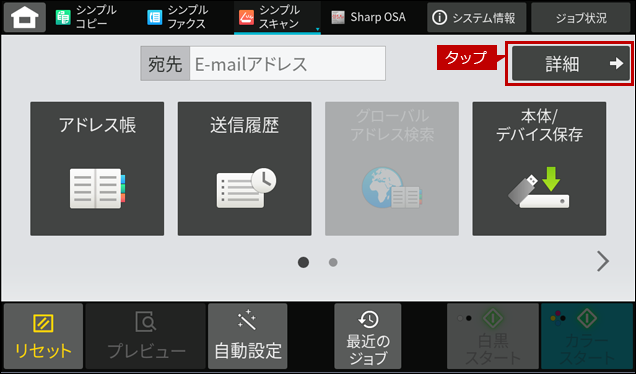Image resolution: width=636 pixels, height=374 pixels.
Task: Open the シンプルスキャン tab dropdown
Action: (277, 17)
